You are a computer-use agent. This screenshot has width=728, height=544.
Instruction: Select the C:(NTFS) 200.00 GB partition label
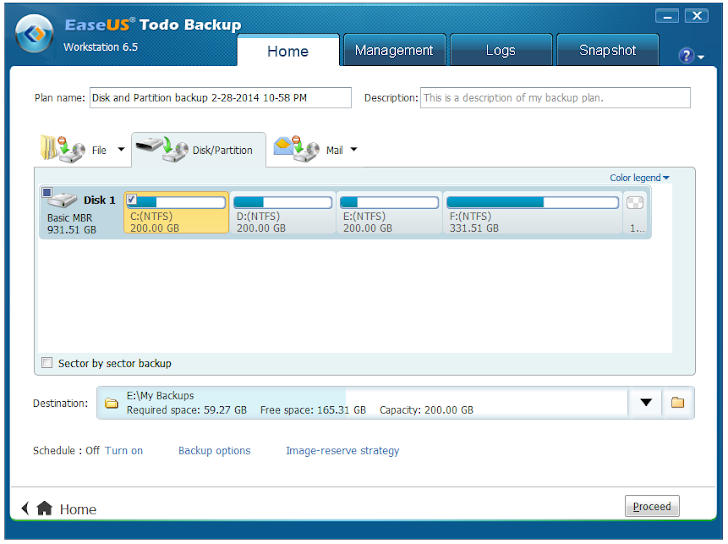155,222
